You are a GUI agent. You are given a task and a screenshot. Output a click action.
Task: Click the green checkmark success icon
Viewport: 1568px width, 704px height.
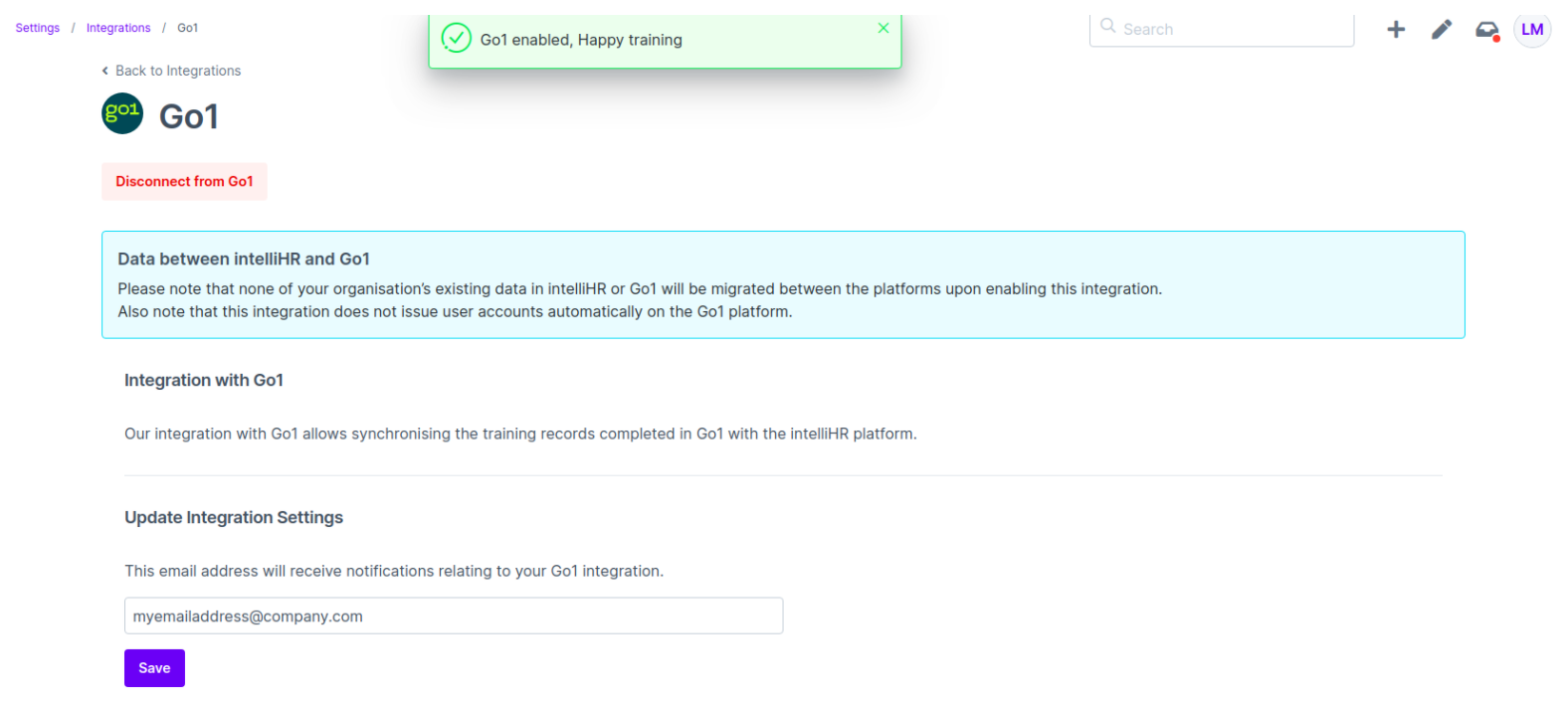(x=456, y=39)
